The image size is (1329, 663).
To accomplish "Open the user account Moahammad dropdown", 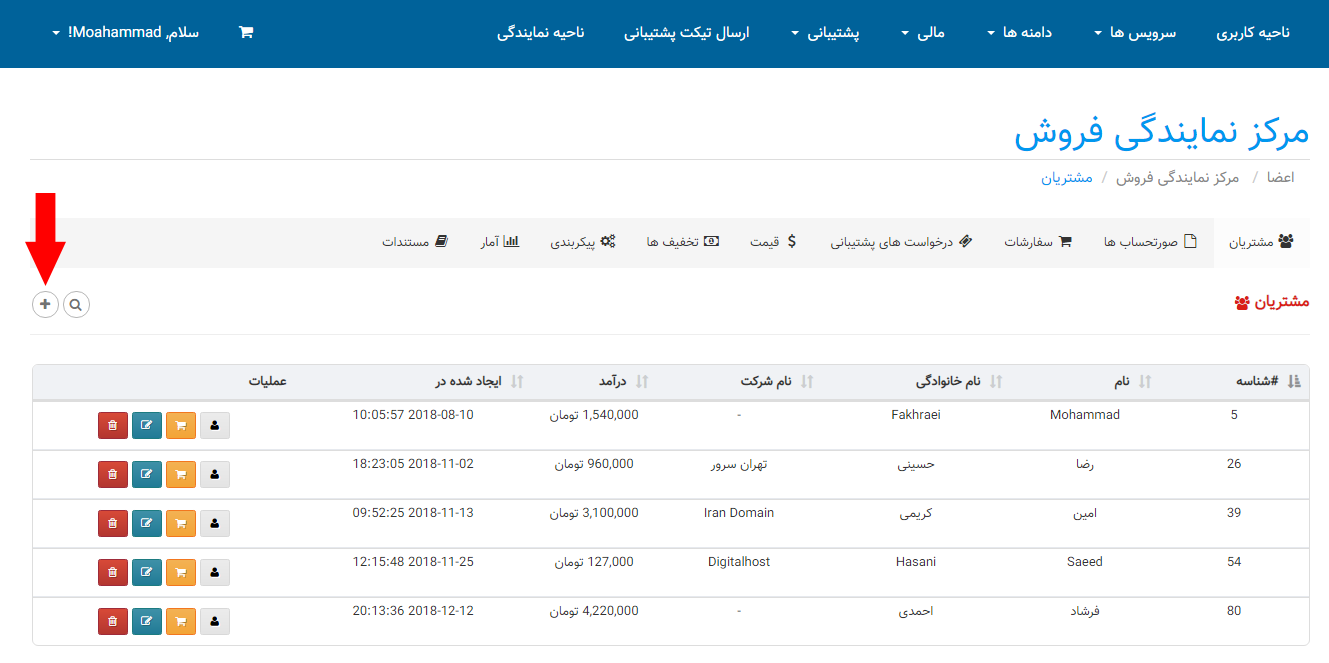I will pos(125,33).
